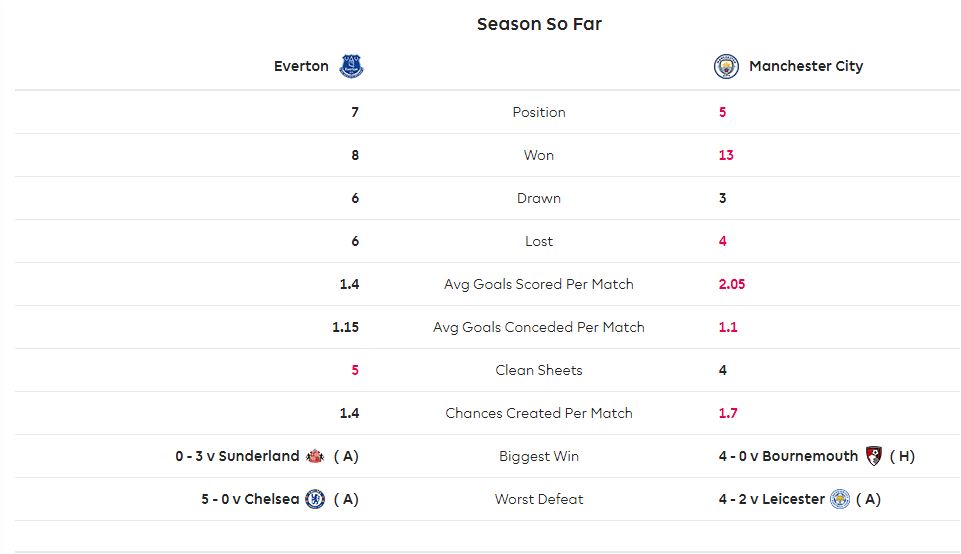Open the Manchester City team name link
This screenshot has width=961, height=554.
coord(806,66)
